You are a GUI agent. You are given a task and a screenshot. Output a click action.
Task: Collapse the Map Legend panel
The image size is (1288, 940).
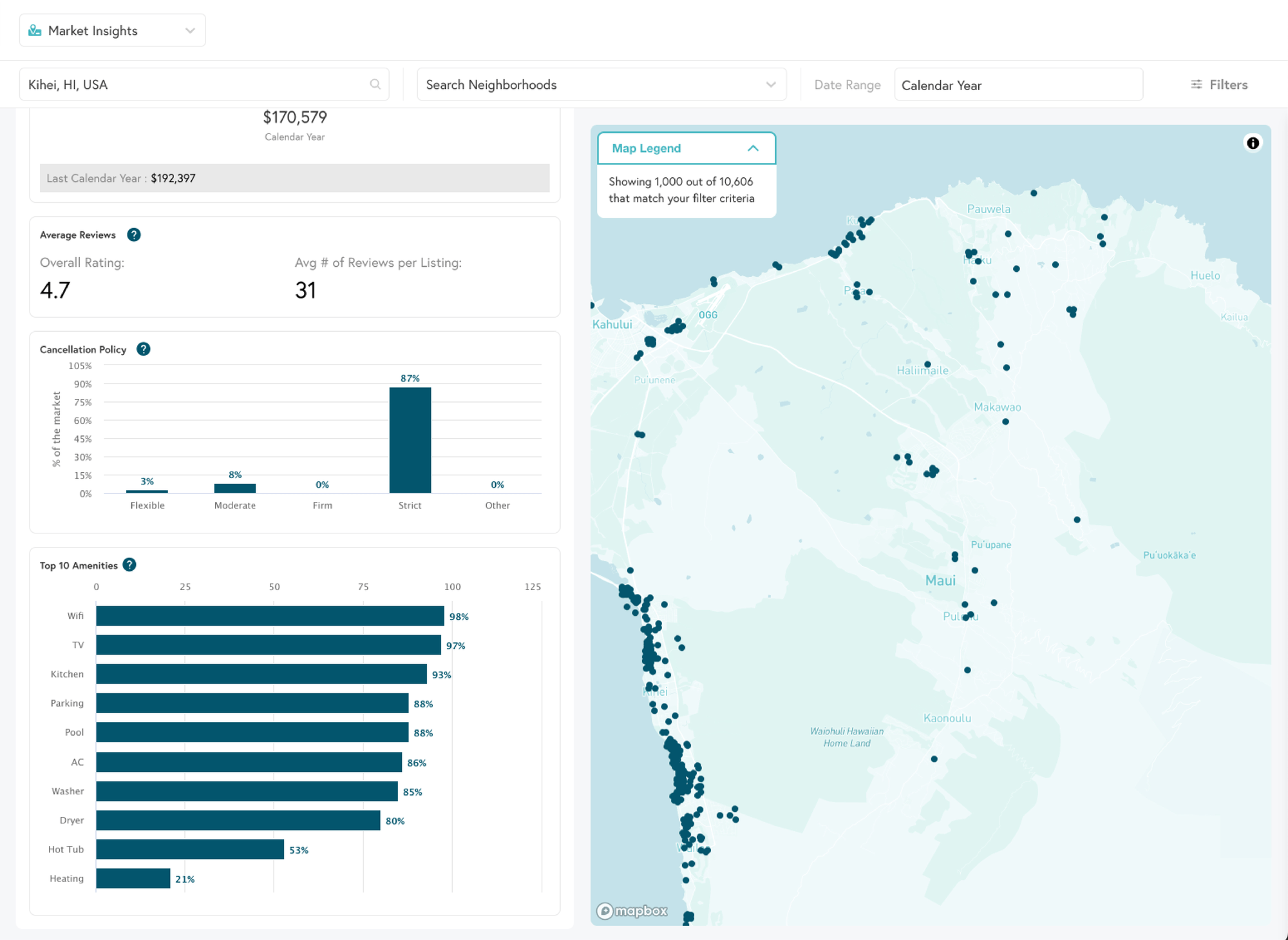pos(753,148)
